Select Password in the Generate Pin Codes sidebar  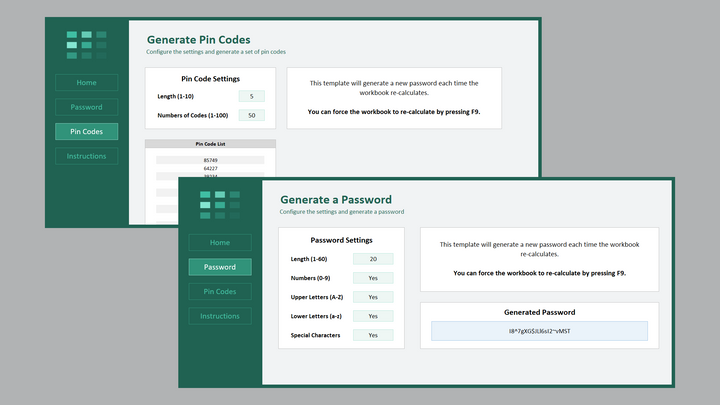click(x=86, y=107)
